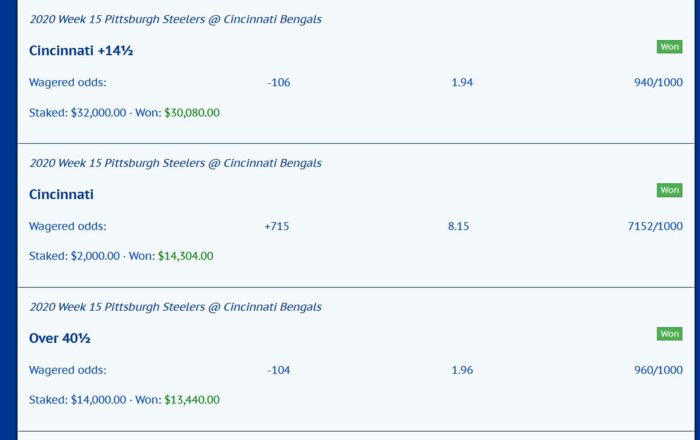Click the 940/1000 fractional odds value
The height and width of the screenshot is (440, 700).
(658, 83)
